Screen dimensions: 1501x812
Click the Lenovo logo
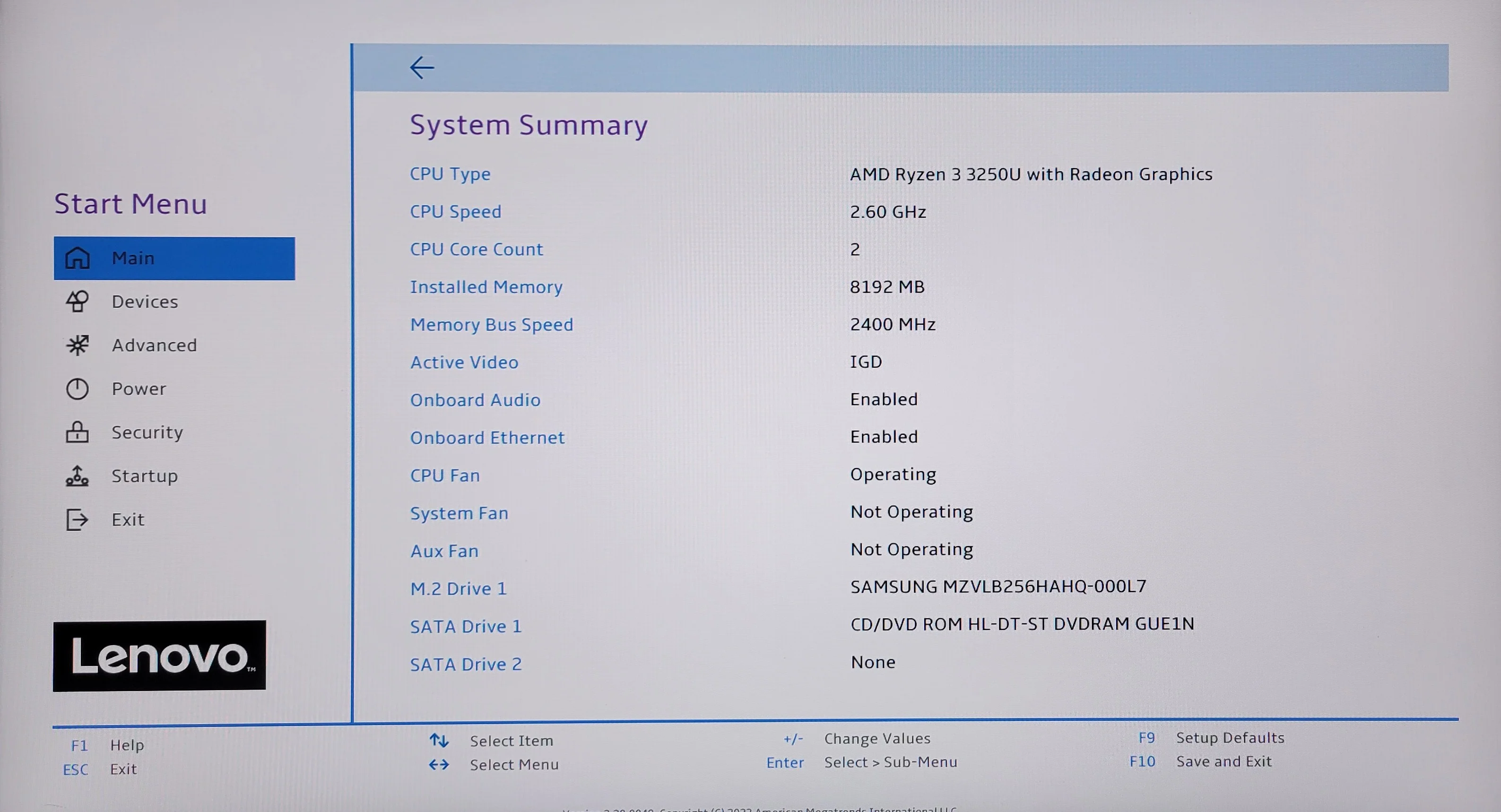click(160, 656)
